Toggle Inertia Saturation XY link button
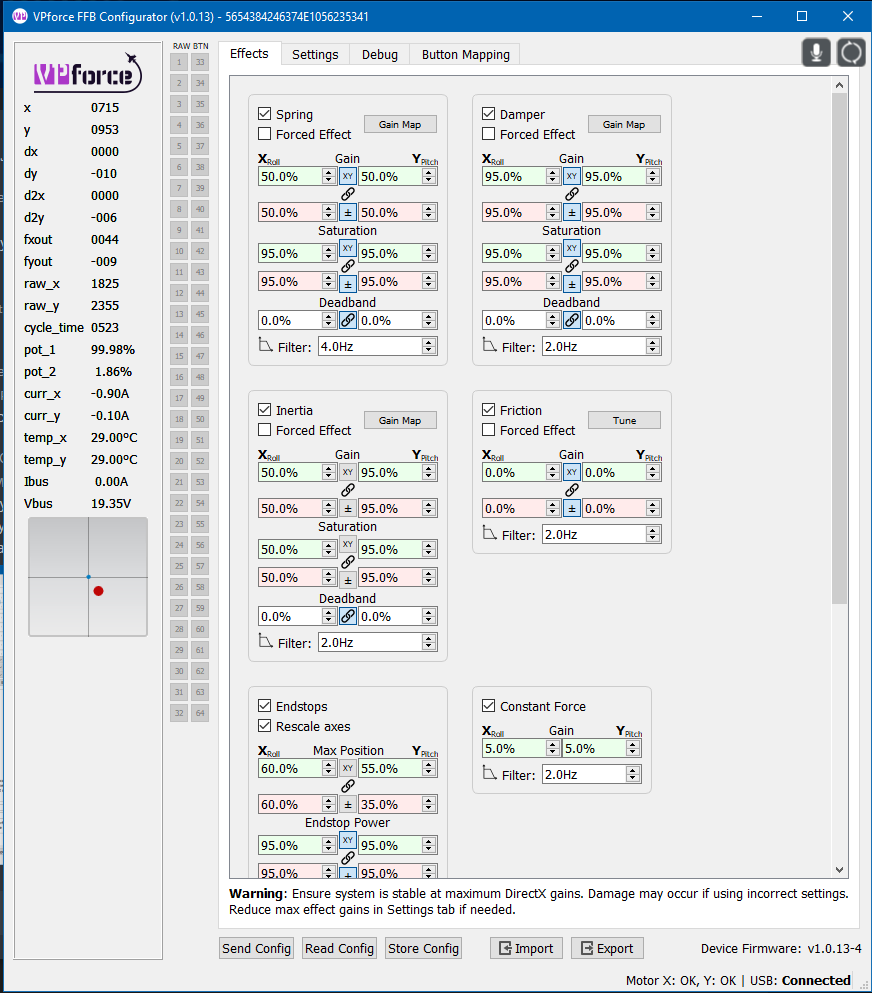The width and height of the screenshot is (872, 993). point(348,544)
